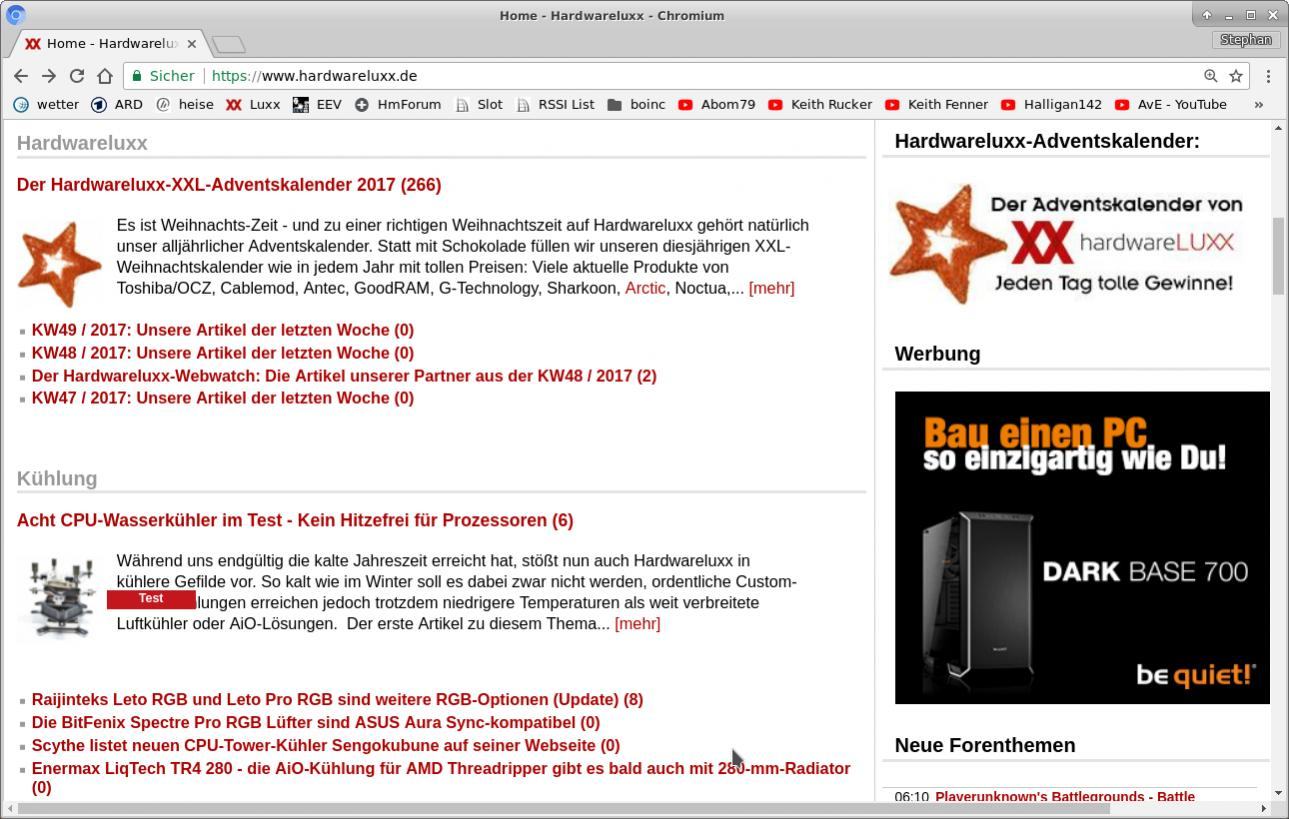1289x819 pixels.
Task: Click [mehr] after the Adventskalender teaser
Action: coord(771,288)
